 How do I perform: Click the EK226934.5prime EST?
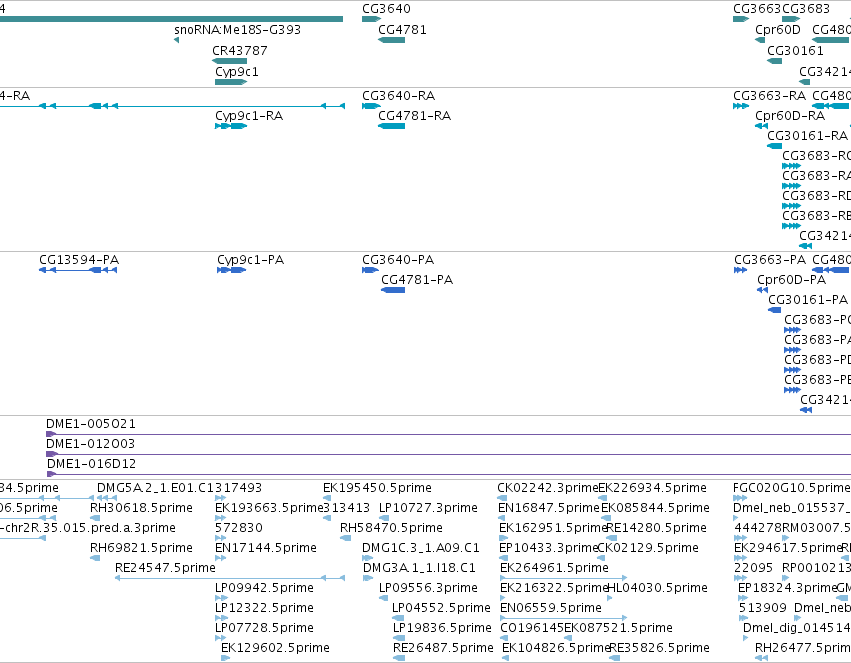click(601, 498)
